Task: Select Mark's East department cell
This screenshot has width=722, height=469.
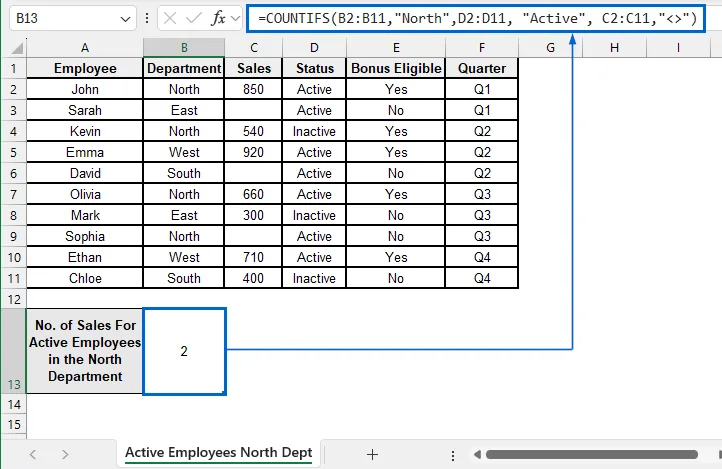Action: click(x=184, y=215)
